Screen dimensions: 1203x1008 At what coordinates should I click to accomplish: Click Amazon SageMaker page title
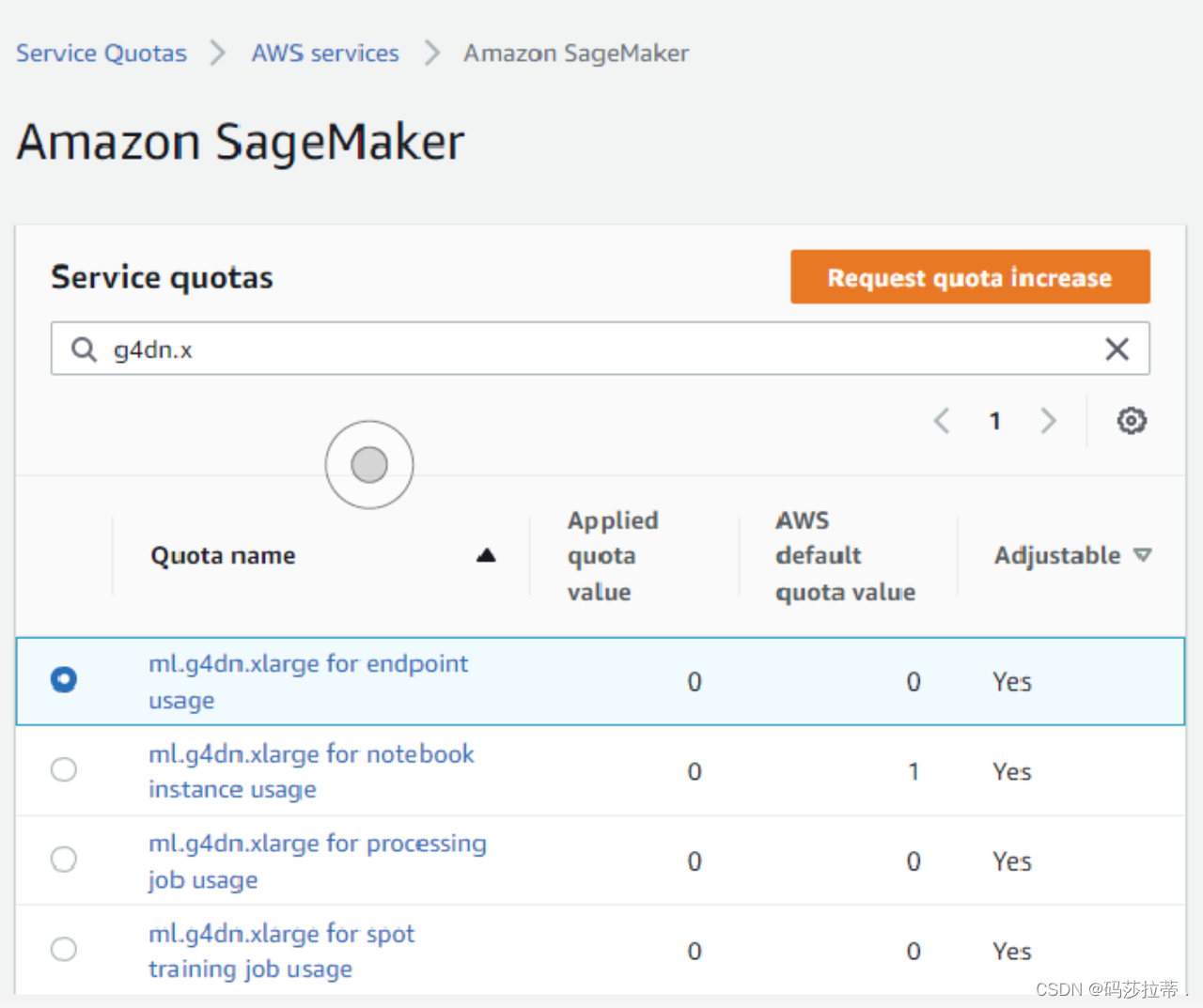tap(241, 143)
